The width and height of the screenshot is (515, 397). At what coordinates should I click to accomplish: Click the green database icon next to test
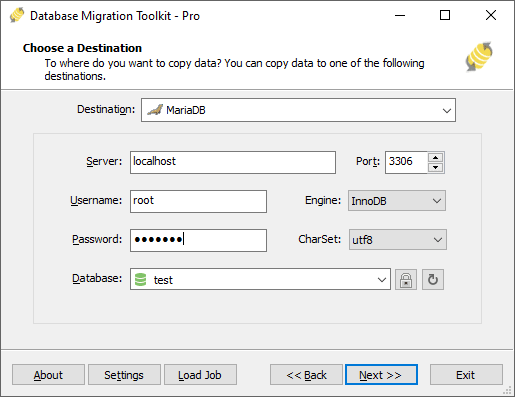click(140, 280)
